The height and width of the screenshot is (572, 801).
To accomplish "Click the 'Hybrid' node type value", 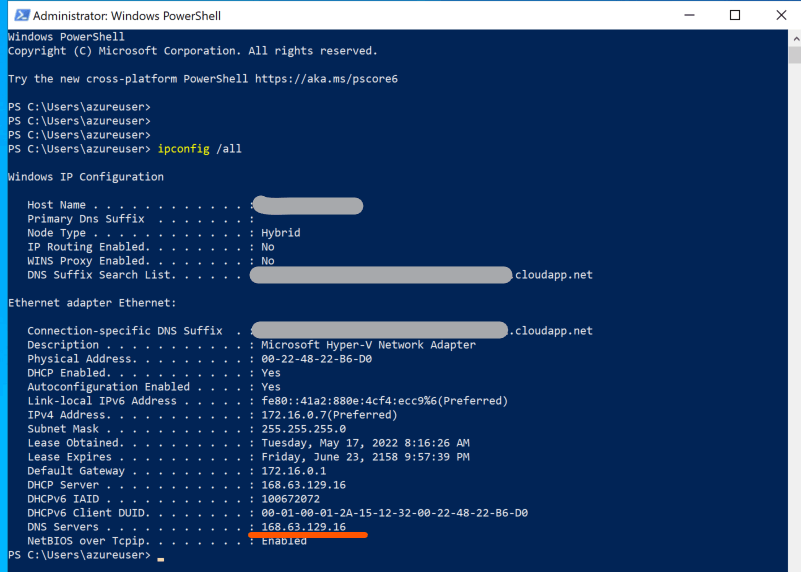I will [281, 233].
